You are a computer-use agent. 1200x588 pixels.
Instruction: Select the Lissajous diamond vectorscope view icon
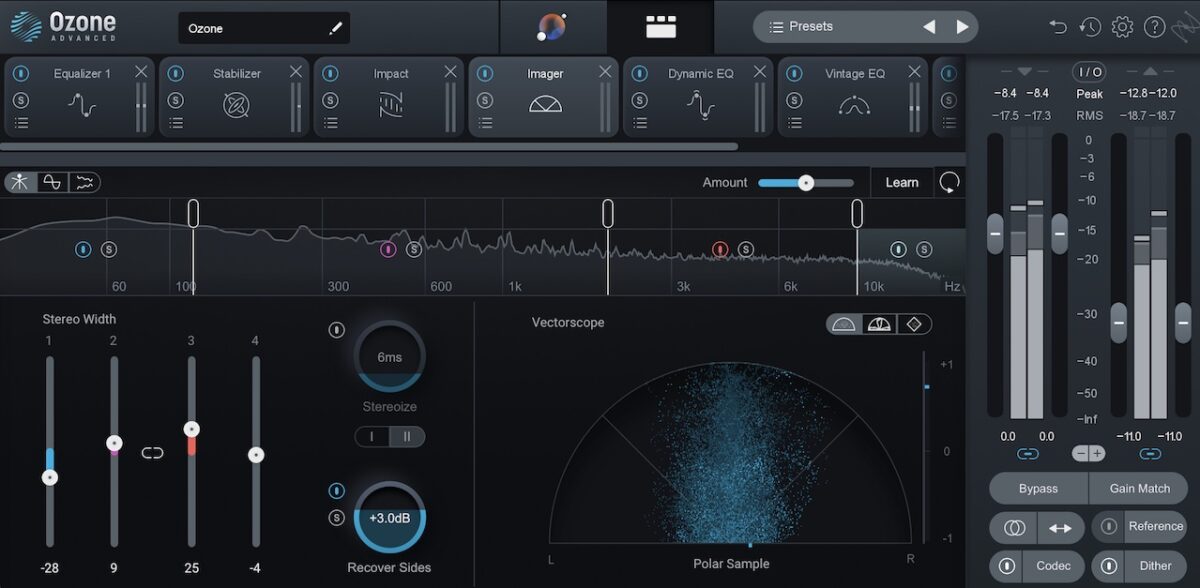pos(914,324)
